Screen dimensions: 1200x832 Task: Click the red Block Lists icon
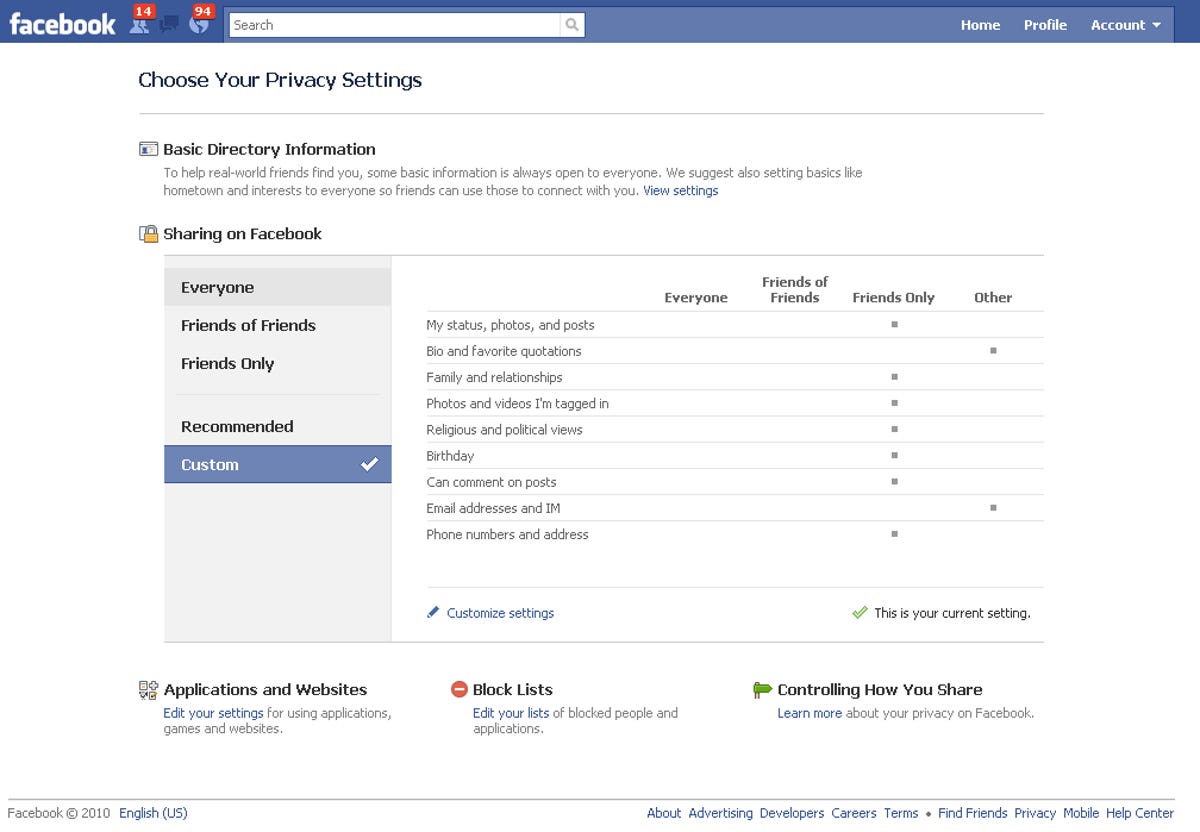(x=458, y=689)
